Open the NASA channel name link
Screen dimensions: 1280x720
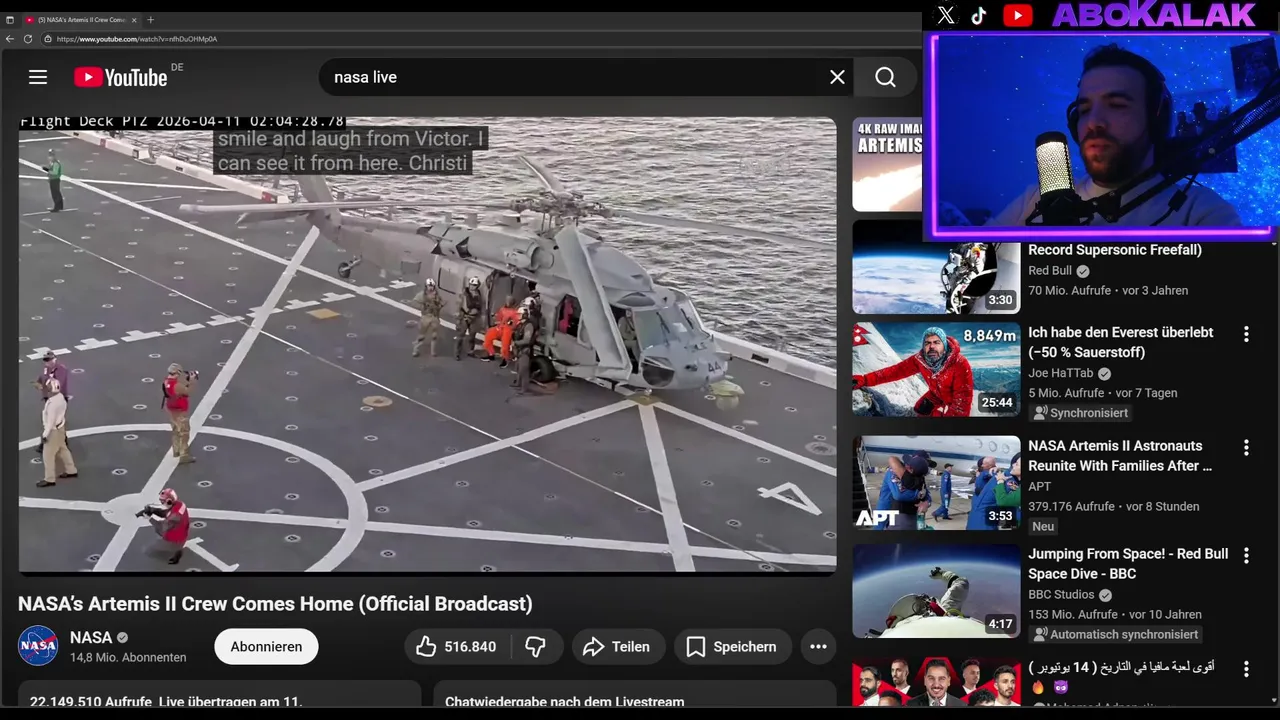pyautogui.click(x=91, y=637)
